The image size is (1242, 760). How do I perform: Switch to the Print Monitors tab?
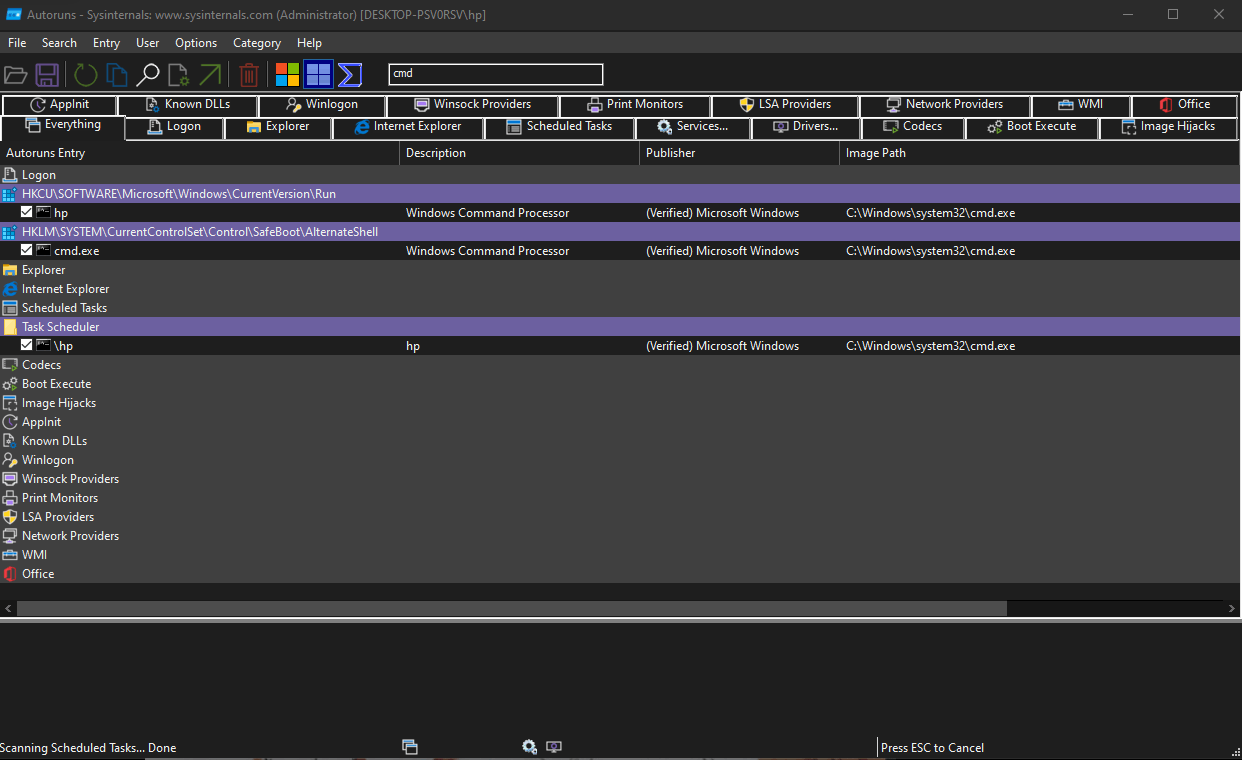[635, 104]
